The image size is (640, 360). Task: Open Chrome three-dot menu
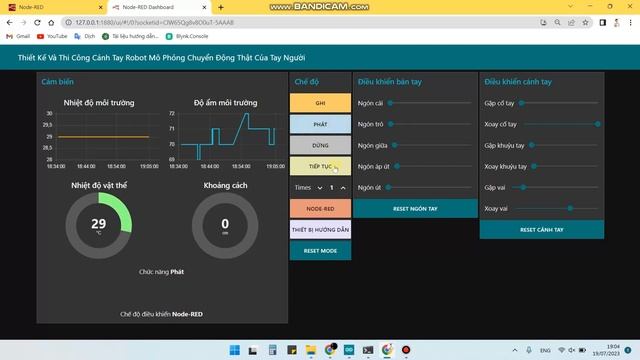[631, 22]
